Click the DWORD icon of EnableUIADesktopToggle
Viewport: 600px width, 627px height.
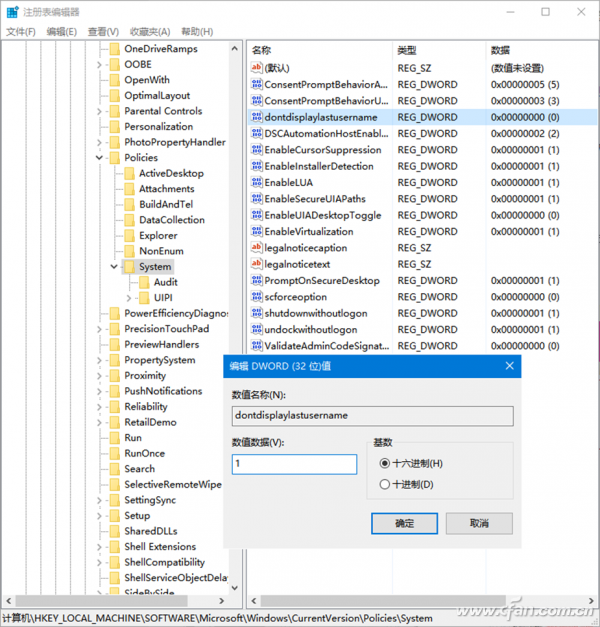pos(256,215)
